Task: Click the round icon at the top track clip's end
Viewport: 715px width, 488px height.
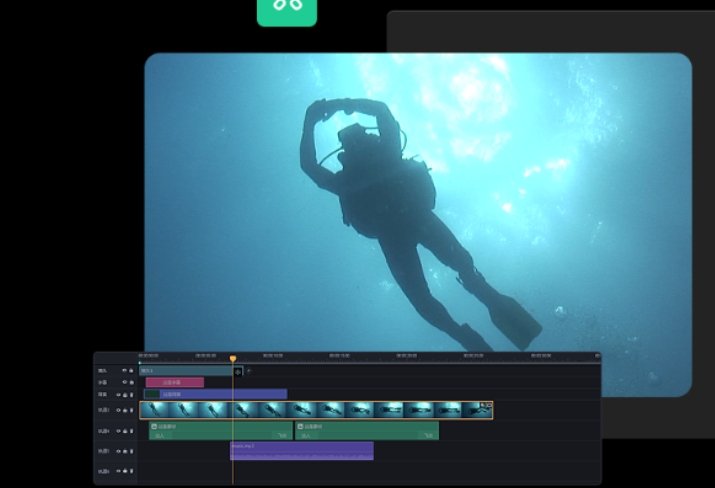Action: 238,371
